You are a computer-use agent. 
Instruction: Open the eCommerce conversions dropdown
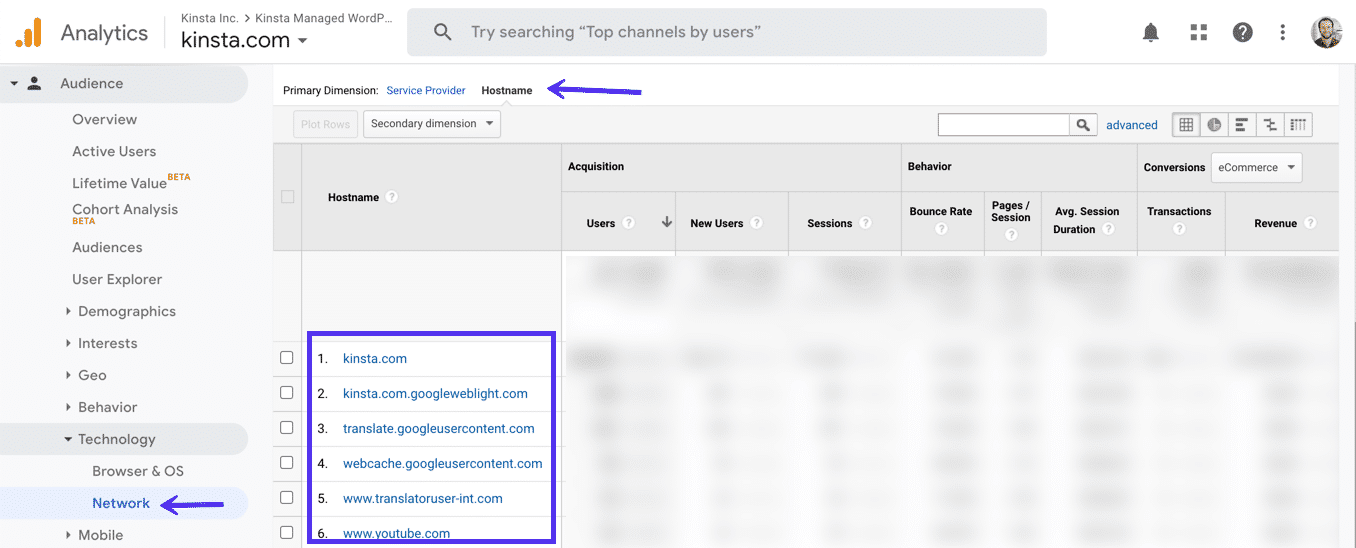1256,168
